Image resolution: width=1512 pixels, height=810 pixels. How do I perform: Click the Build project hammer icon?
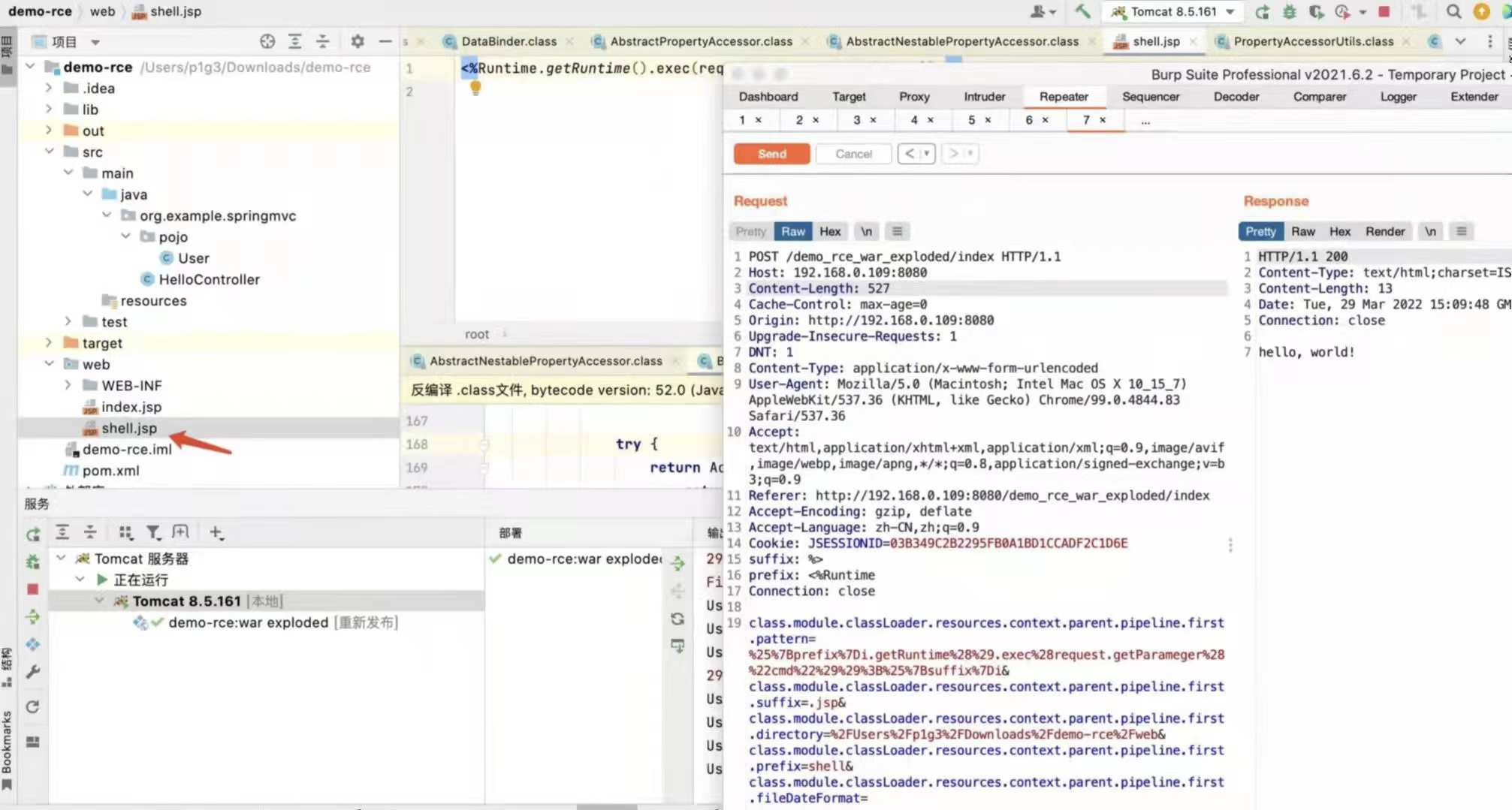click(x=1082, y=11)
